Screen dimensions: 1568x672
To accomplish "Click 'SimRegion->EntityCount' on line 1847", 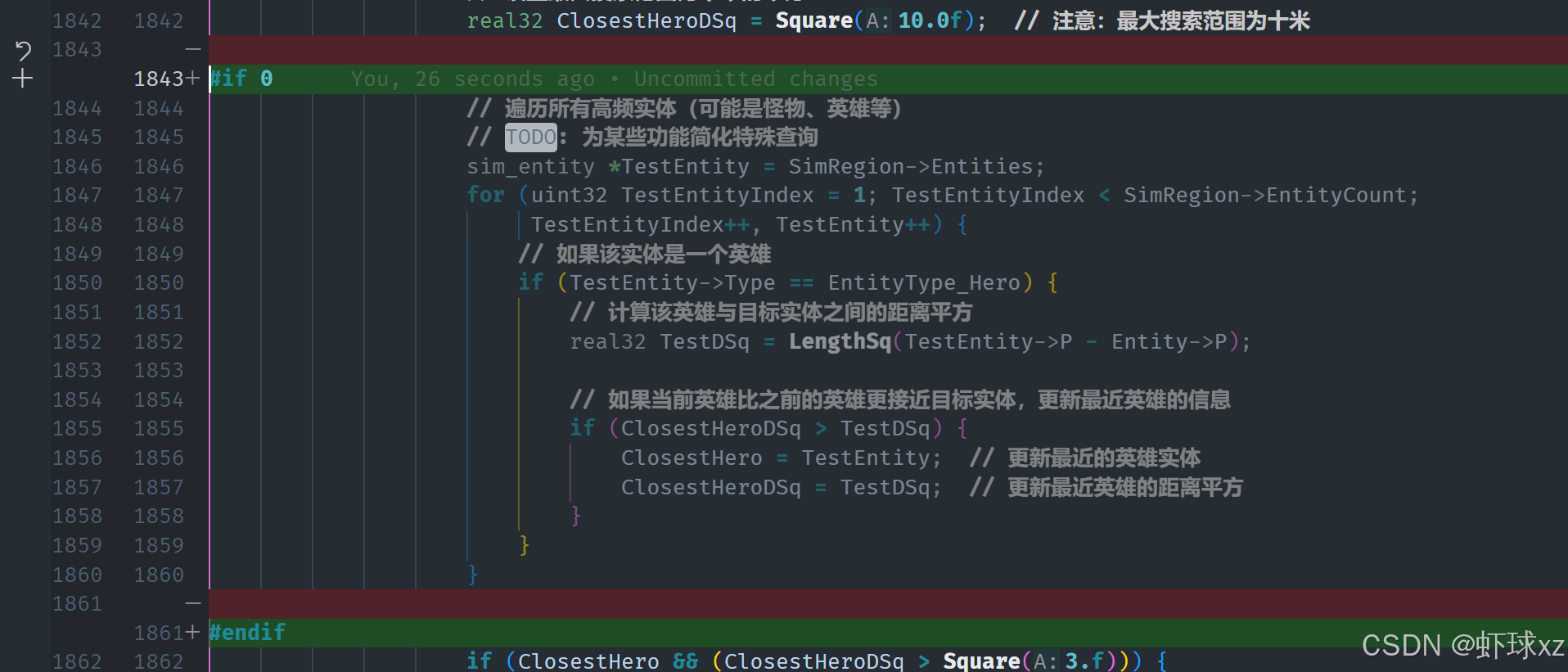I will pos(1264,196).
